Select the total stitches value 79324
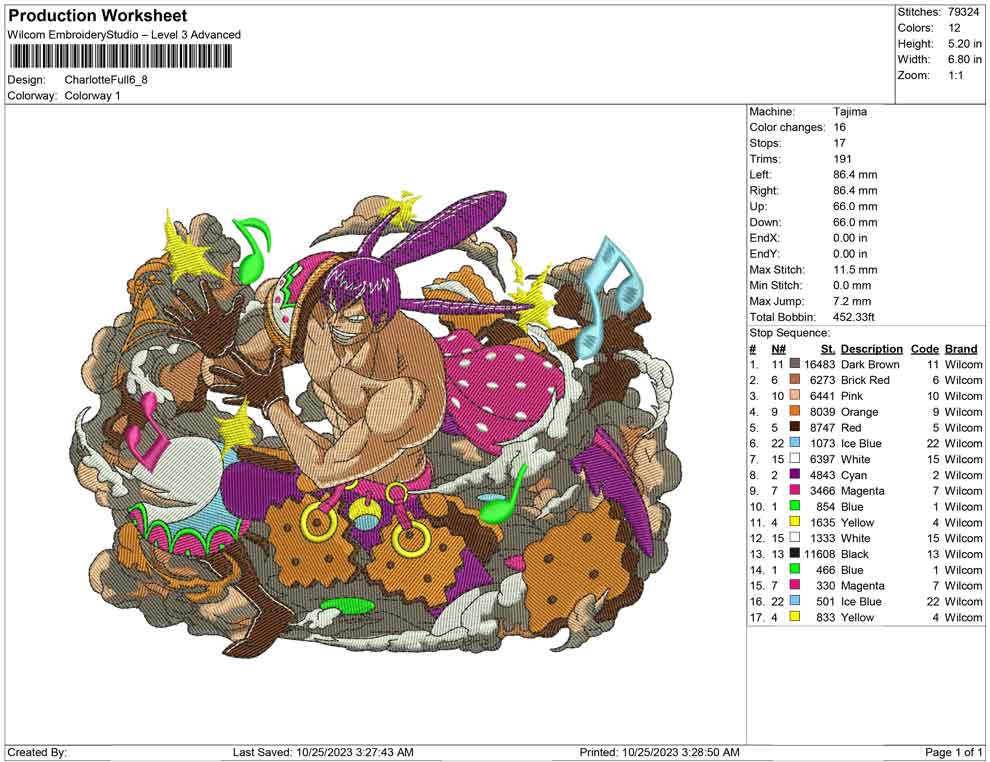The width and height of the screenshot is (990, 762). point(963,12)
